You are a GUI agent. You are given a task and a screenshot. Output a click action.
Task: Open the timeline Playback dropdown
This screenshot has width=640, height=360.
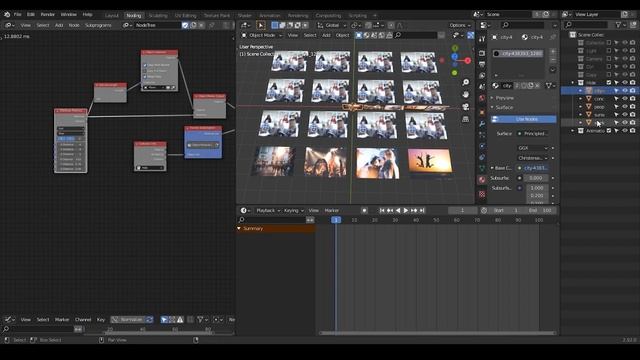[x=268, y=210]
